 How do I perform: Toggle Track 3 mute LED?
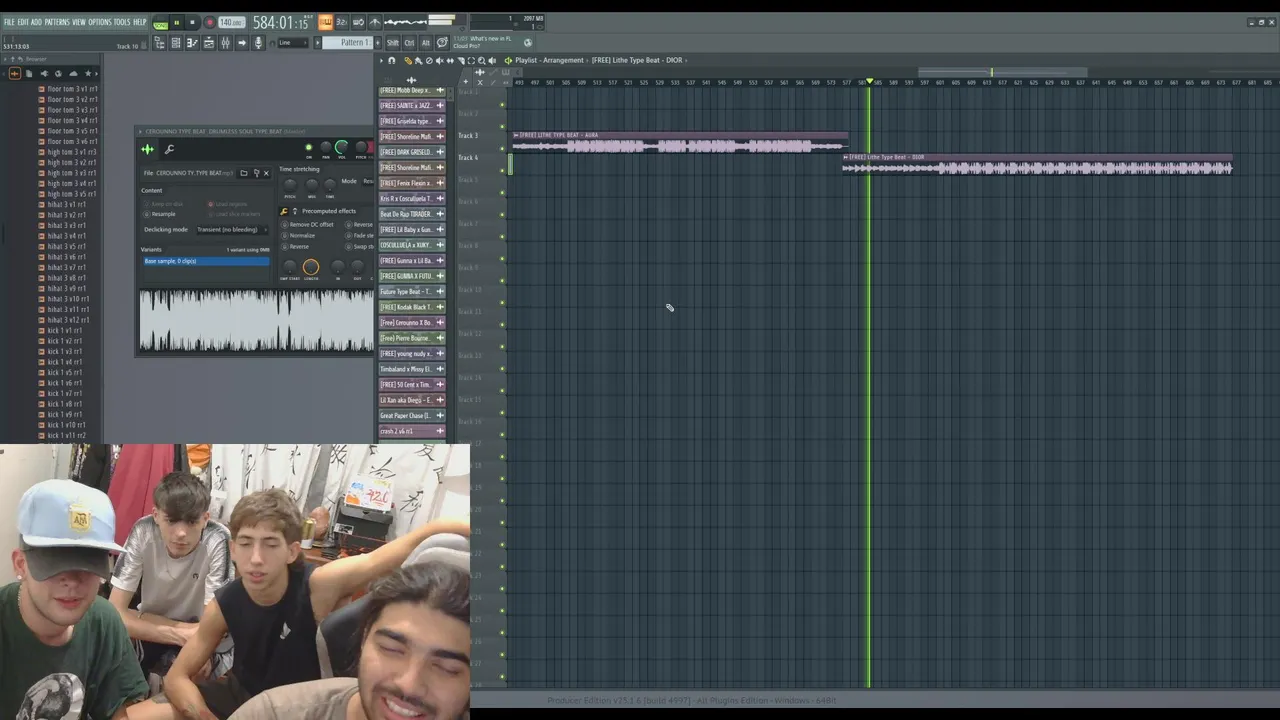pos(502,149)
